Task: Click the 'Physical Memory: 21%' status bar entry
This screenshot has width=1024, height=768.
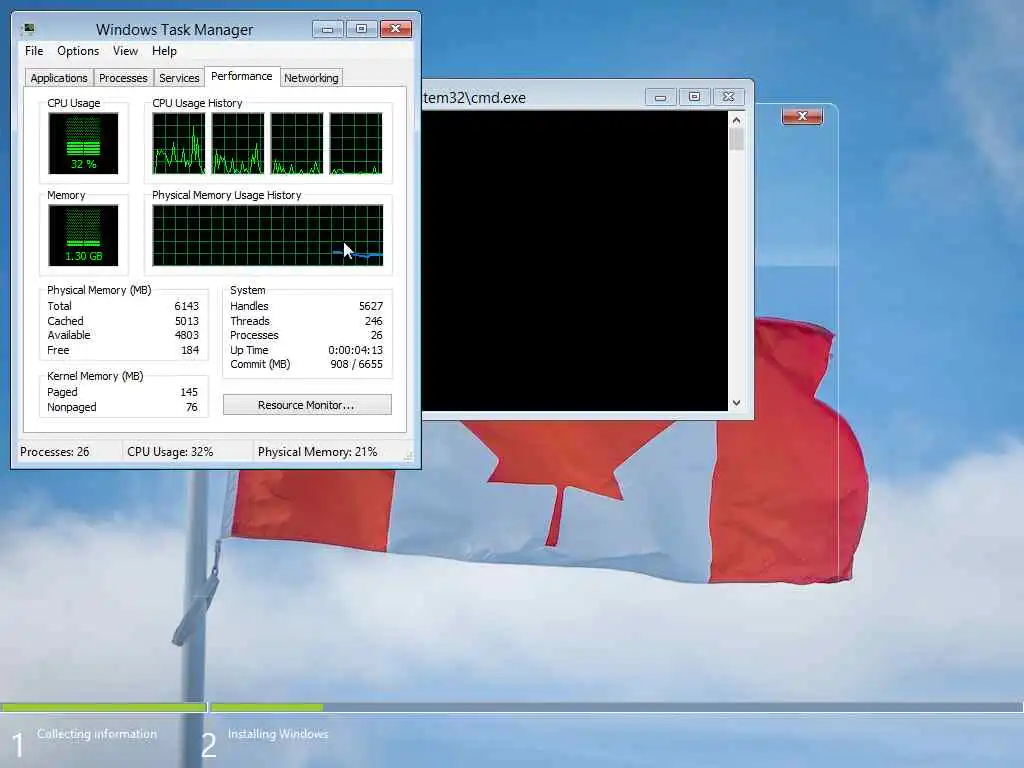Action: [x=317, y=452]
